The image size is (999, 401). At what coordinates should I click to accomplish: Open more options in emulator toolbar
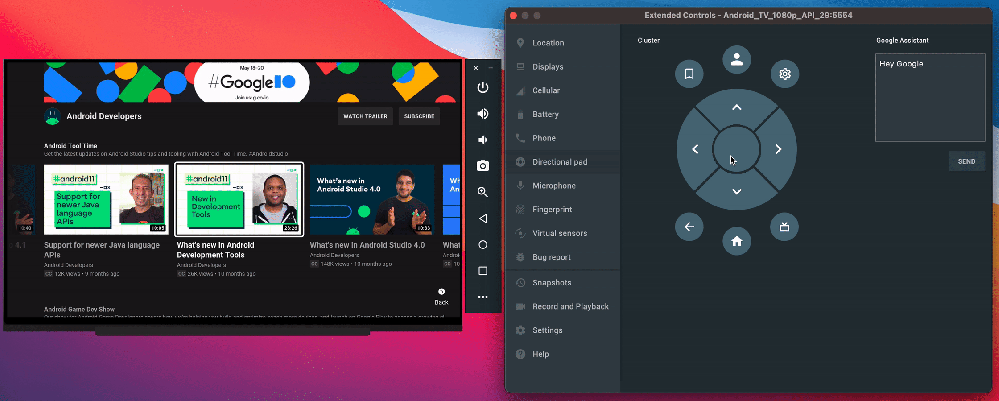click(483, 297)
